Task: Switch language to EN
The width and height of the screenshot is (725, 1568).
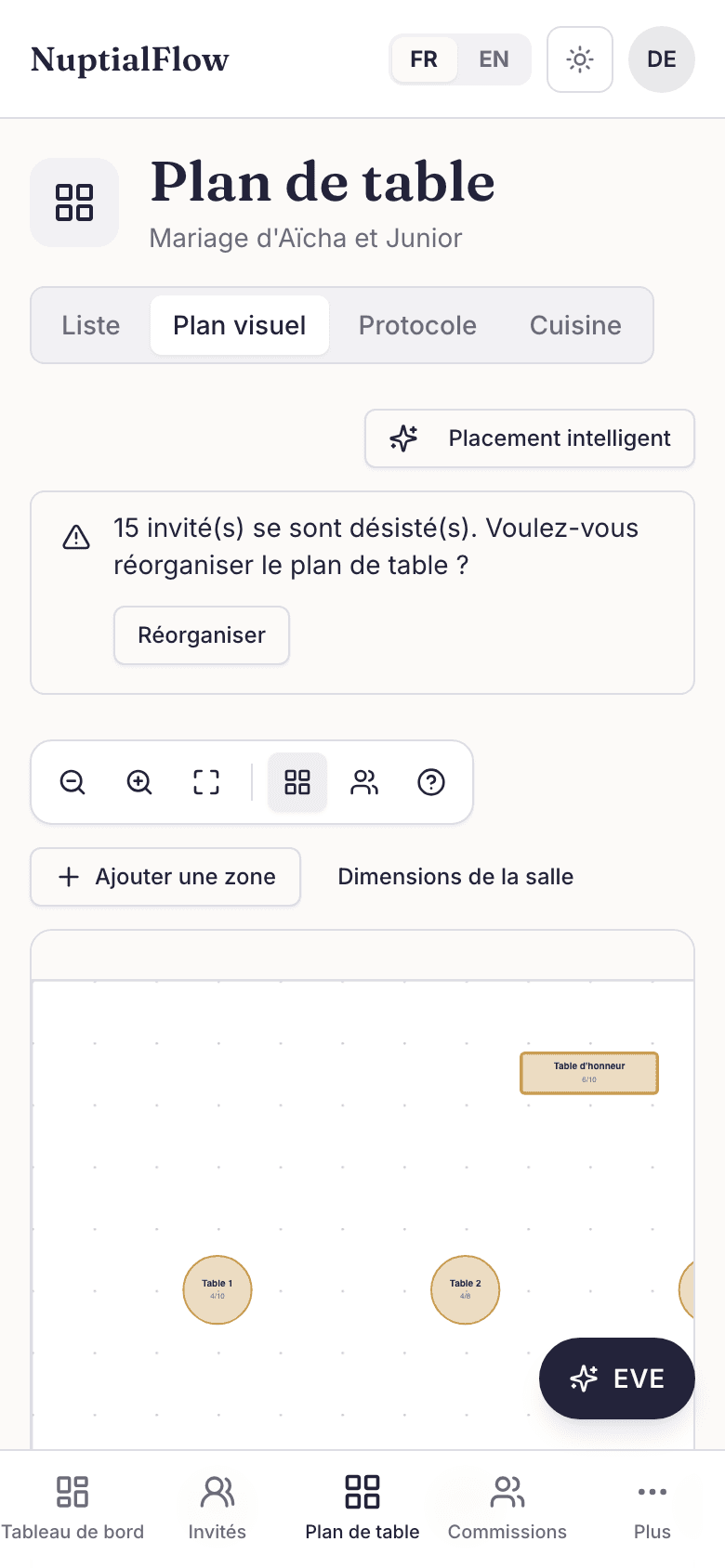Action: (x=494, y=59)
